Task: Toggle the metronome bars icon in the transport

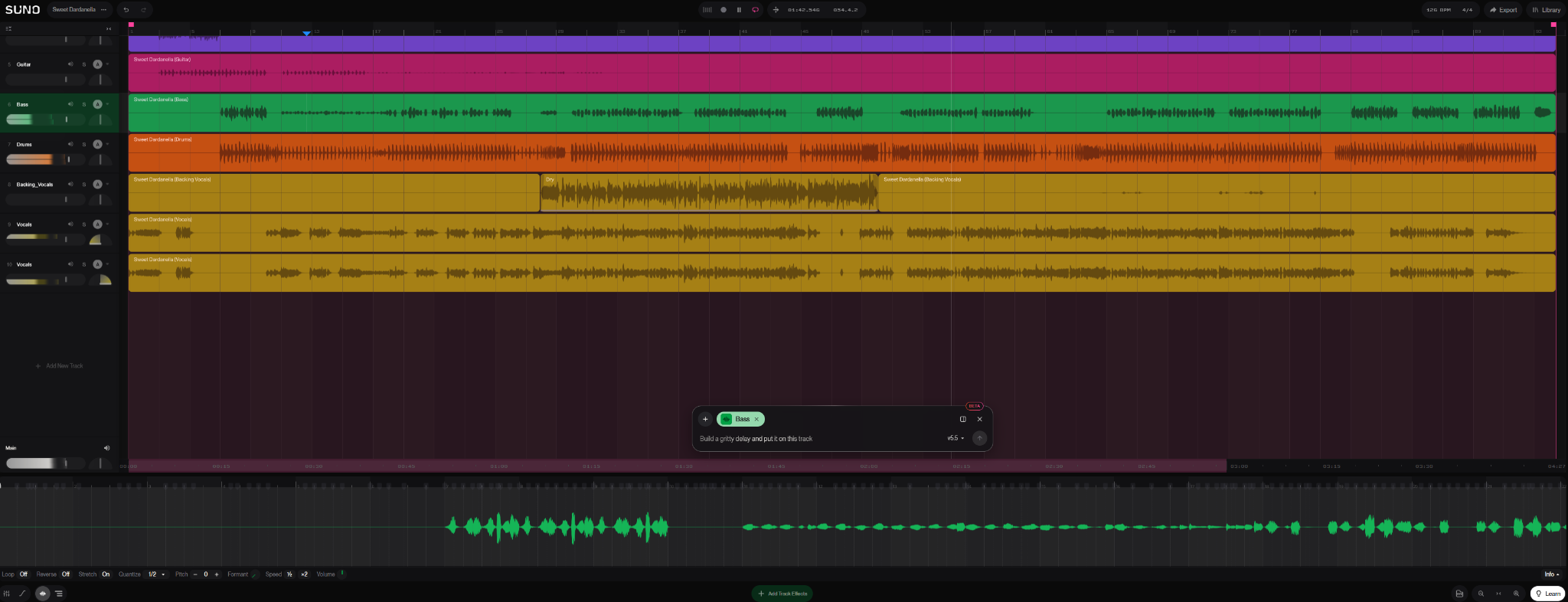Action: (x=707, y=10)
